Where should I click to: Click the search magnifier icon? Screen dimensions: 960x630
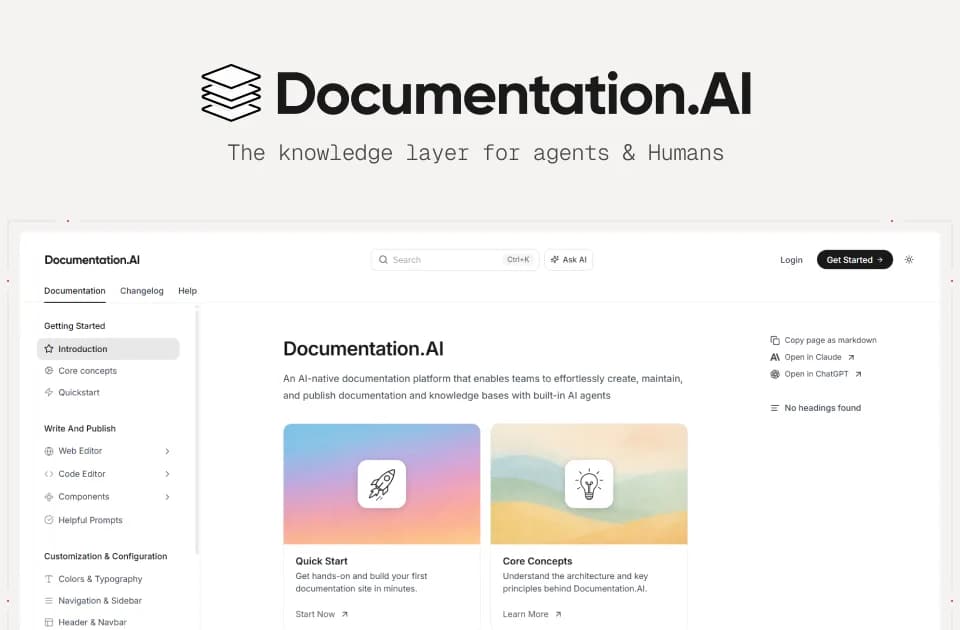pyautogui.click(x=383, y=260)
